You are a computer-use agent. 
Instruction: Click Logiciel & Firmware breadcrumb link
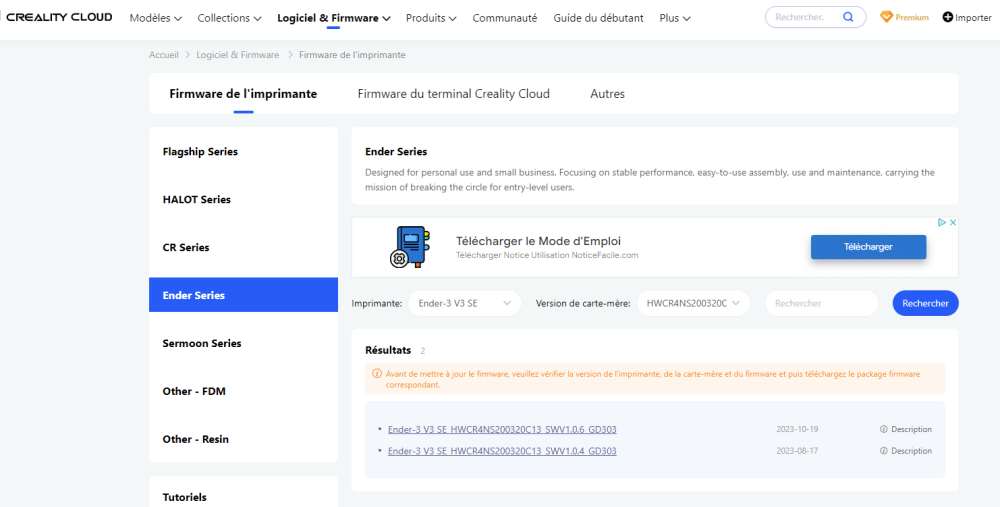tap(238, 55)
